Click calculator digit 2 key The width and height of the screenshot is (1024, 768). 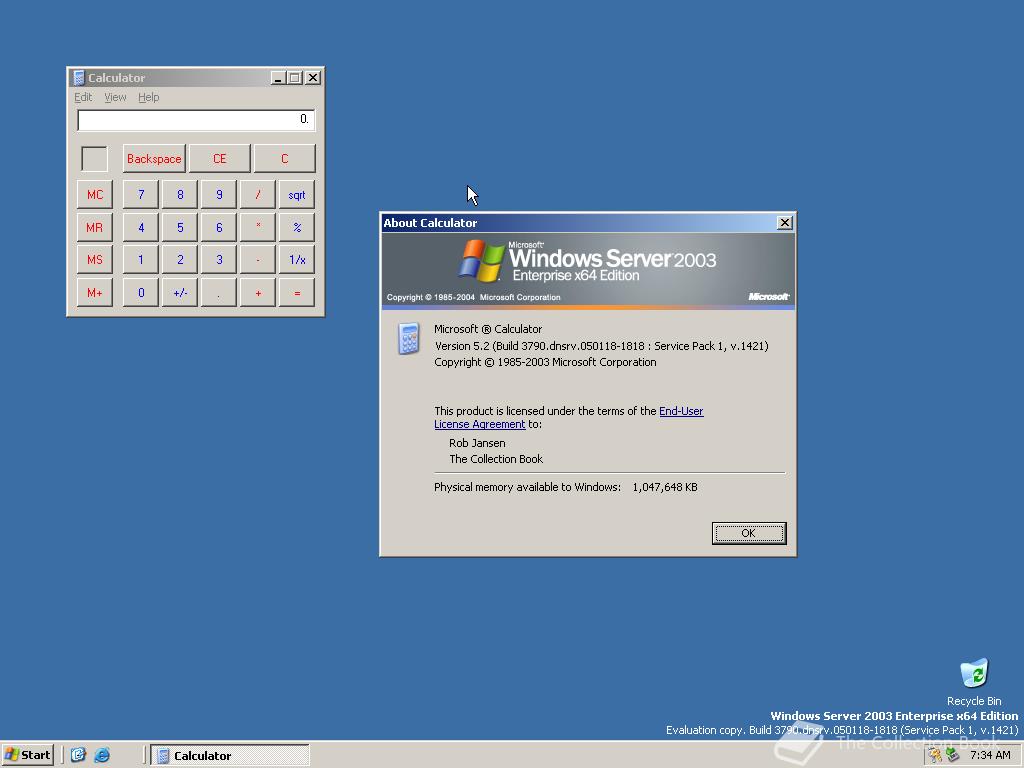pyautogui.click(x=180, y=260)
